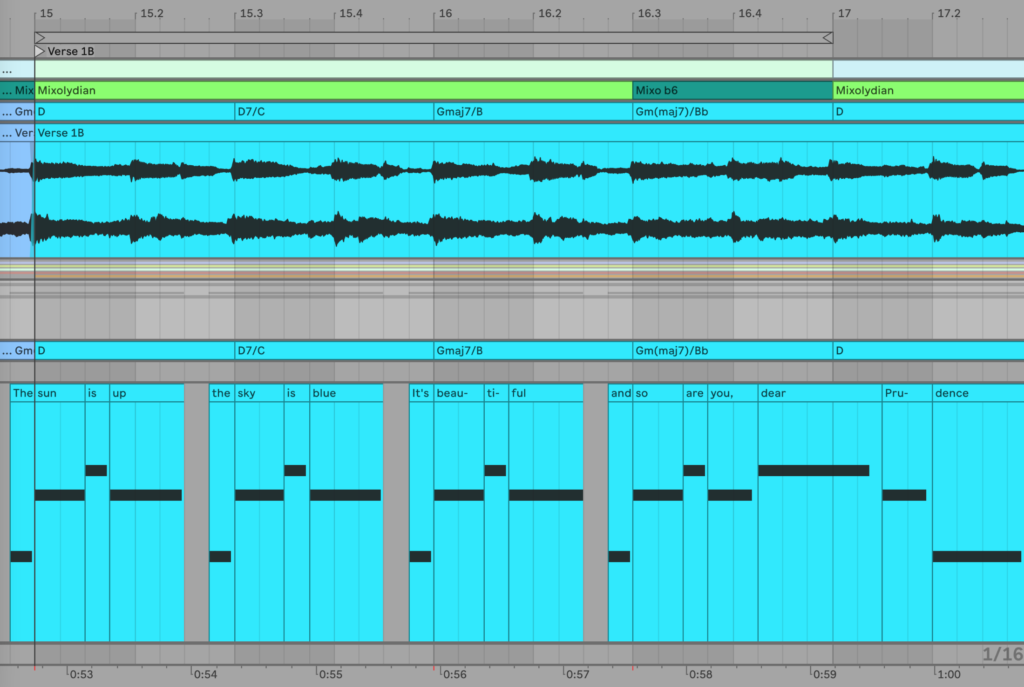1024x687 pixels.
Task: Click 0:56 in the time ruler
Action: [x=455, y=674]
